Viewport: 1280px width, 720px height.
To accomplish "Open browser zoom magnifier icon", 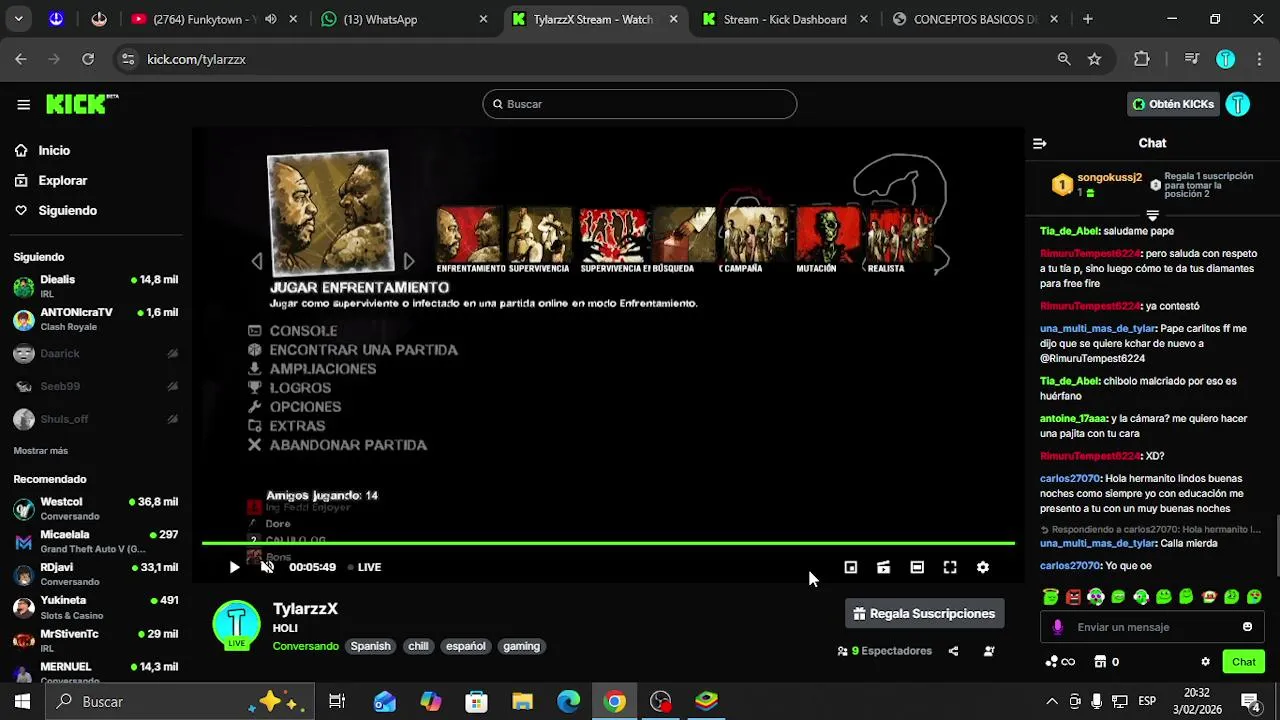I will 1064,59.
